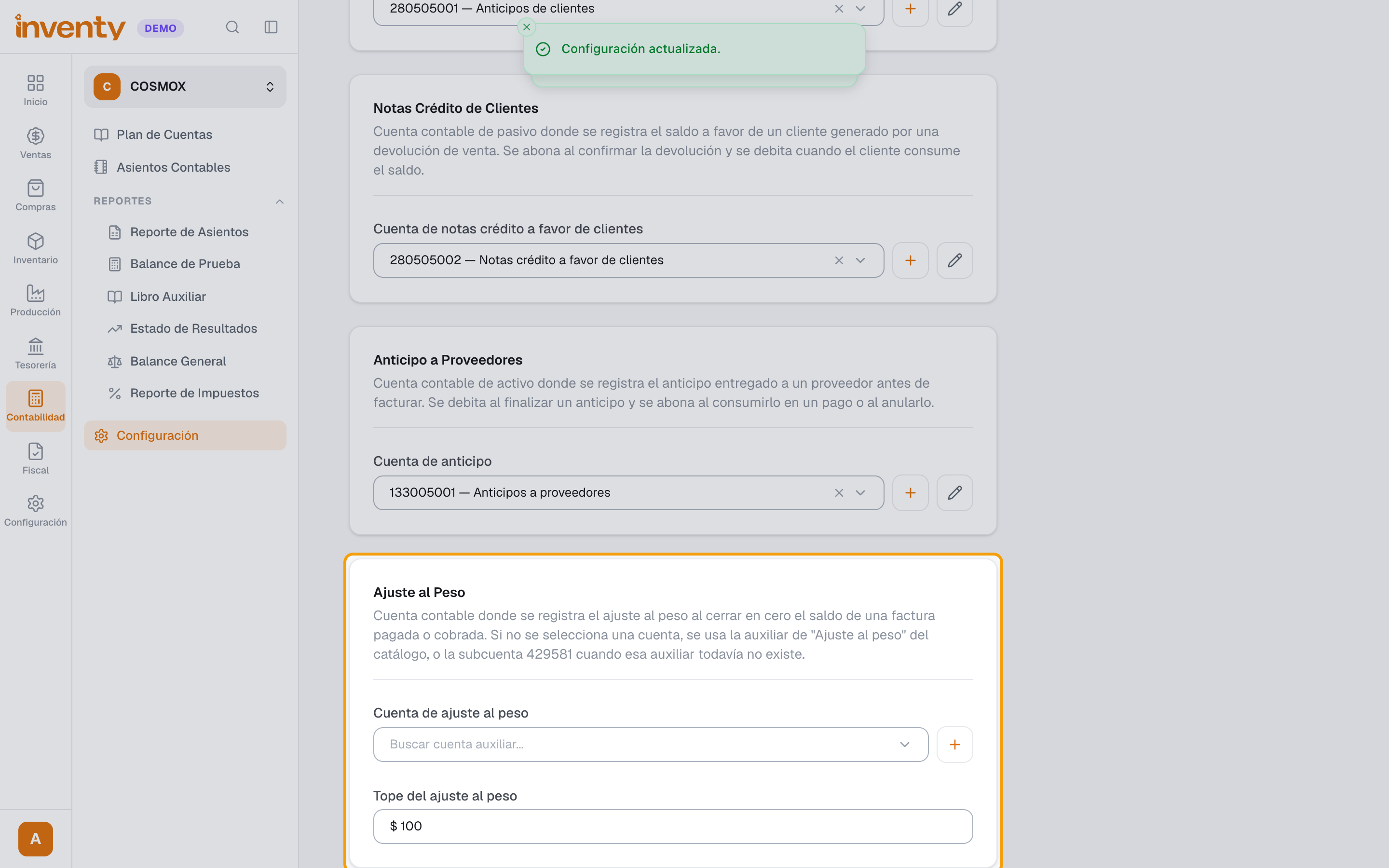
Task: Open the Ventas module
Action: pos(36,144)
